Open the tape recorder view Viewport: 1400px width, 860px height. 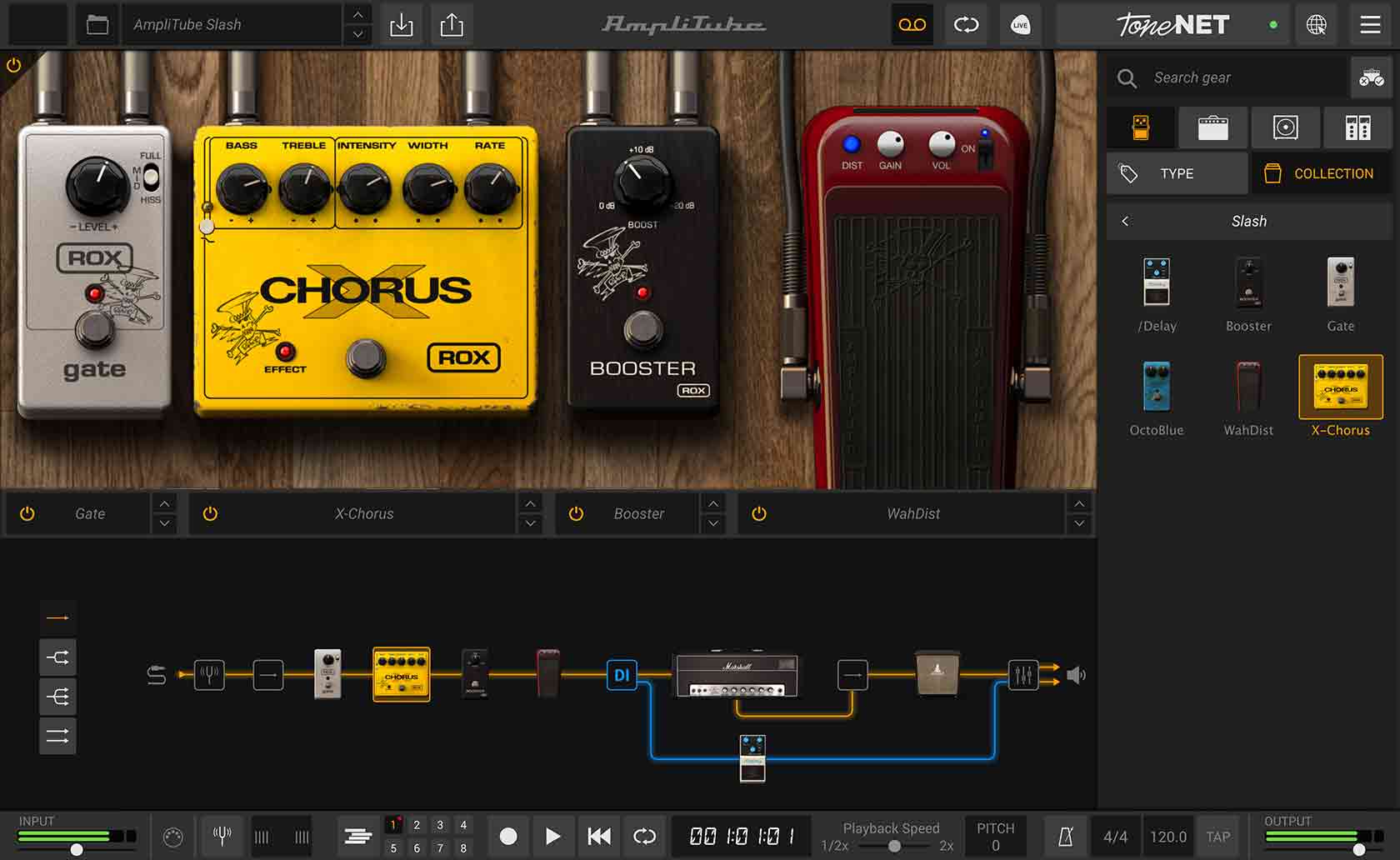912,25
